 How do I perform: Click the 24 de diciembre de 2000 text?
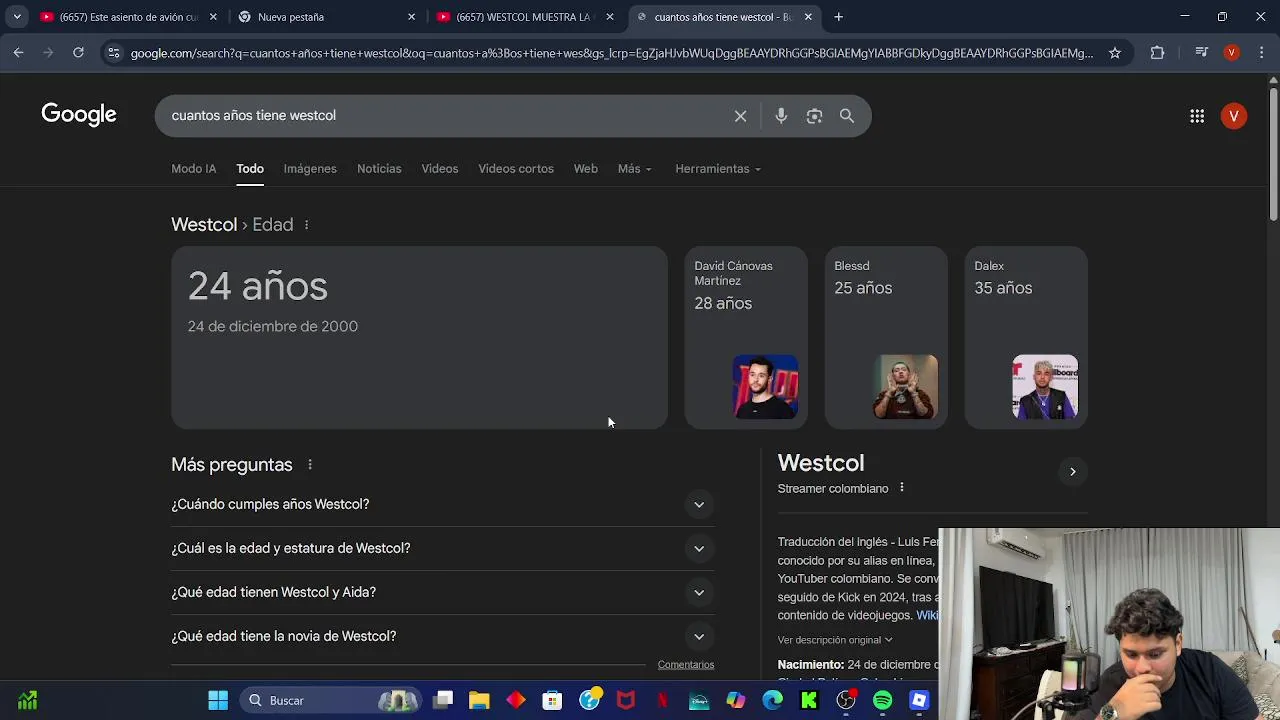273,326
